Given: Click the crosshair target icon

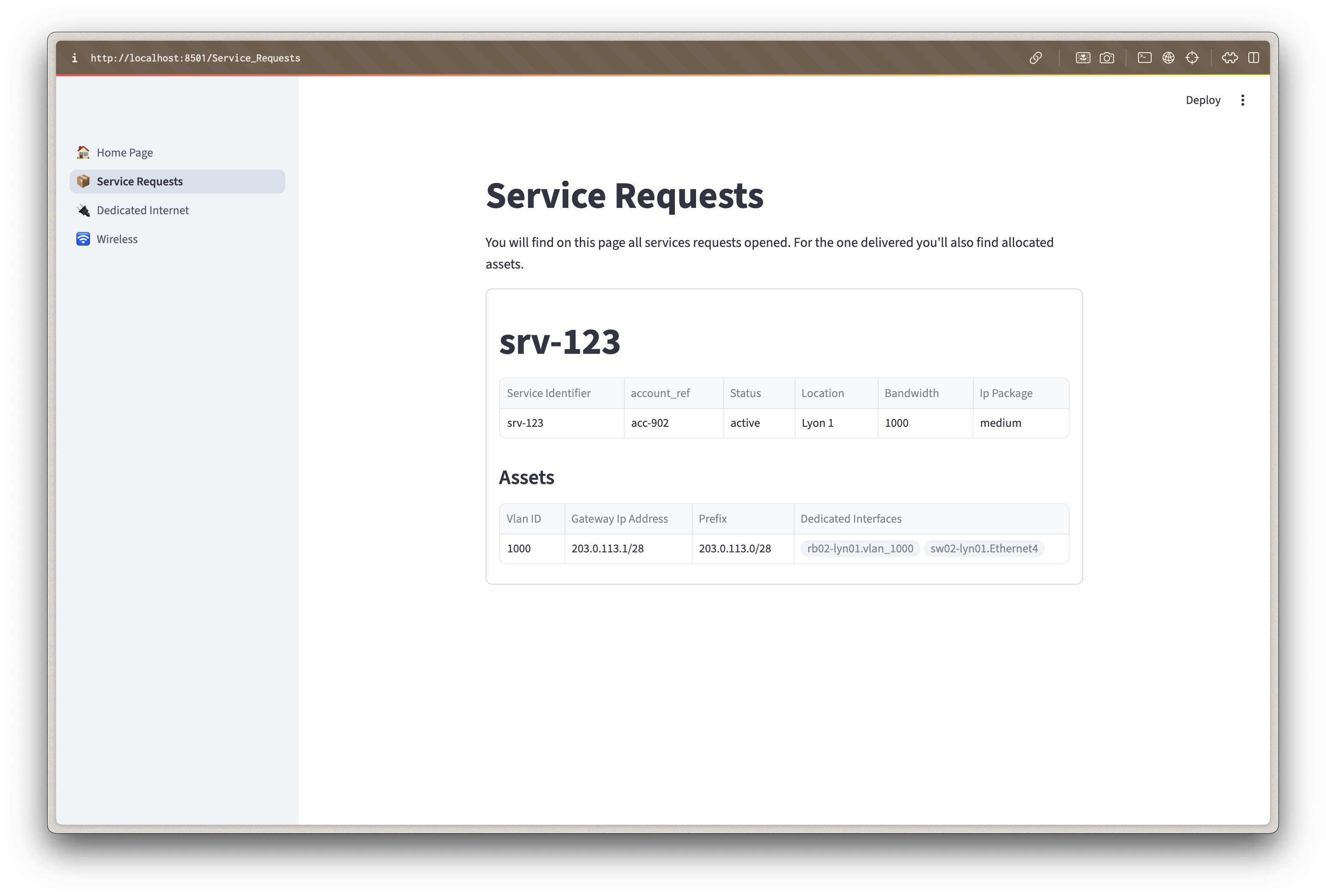Looking at the screenshot, I should click(1192, 58).
